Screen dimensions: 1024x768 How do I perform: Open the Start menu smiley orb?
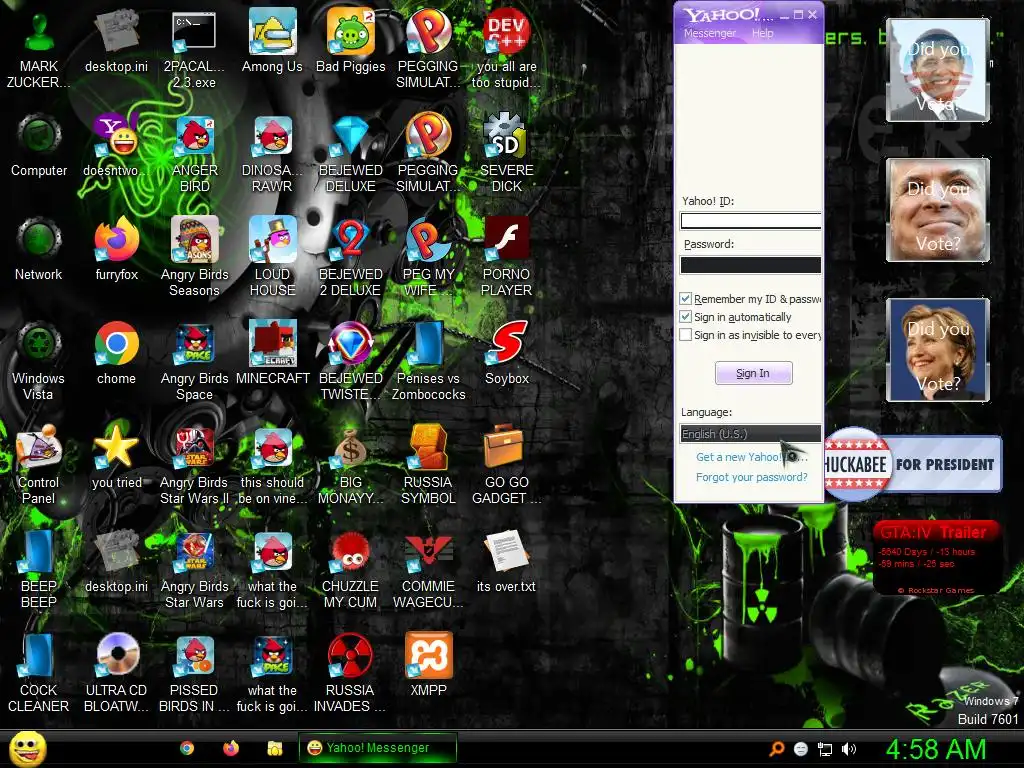point(28,748)
